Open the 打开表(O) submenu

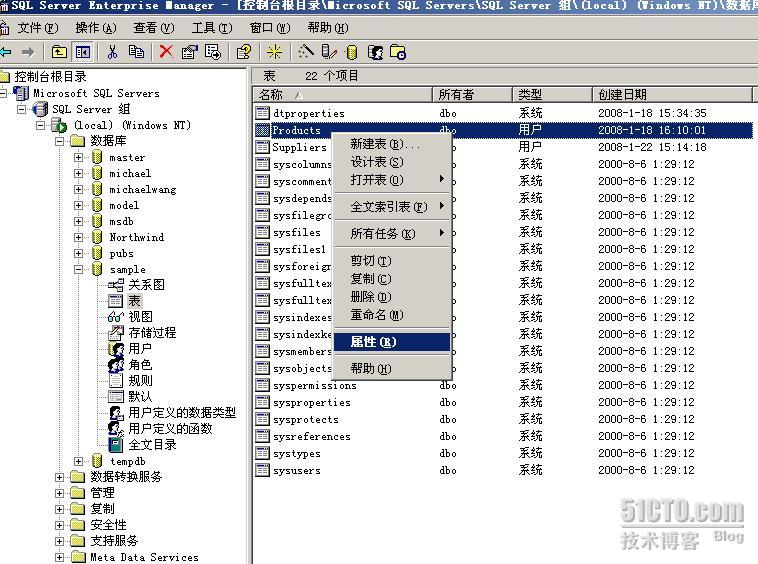click(x=392, y=180)
